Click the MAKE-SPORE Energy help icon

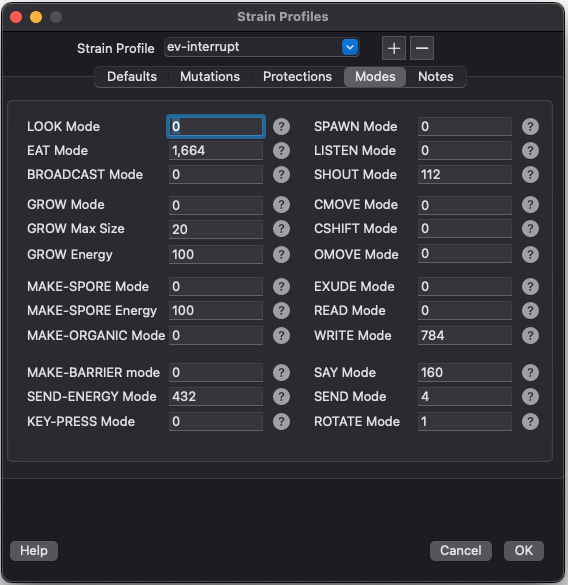[x=281, y=310]
